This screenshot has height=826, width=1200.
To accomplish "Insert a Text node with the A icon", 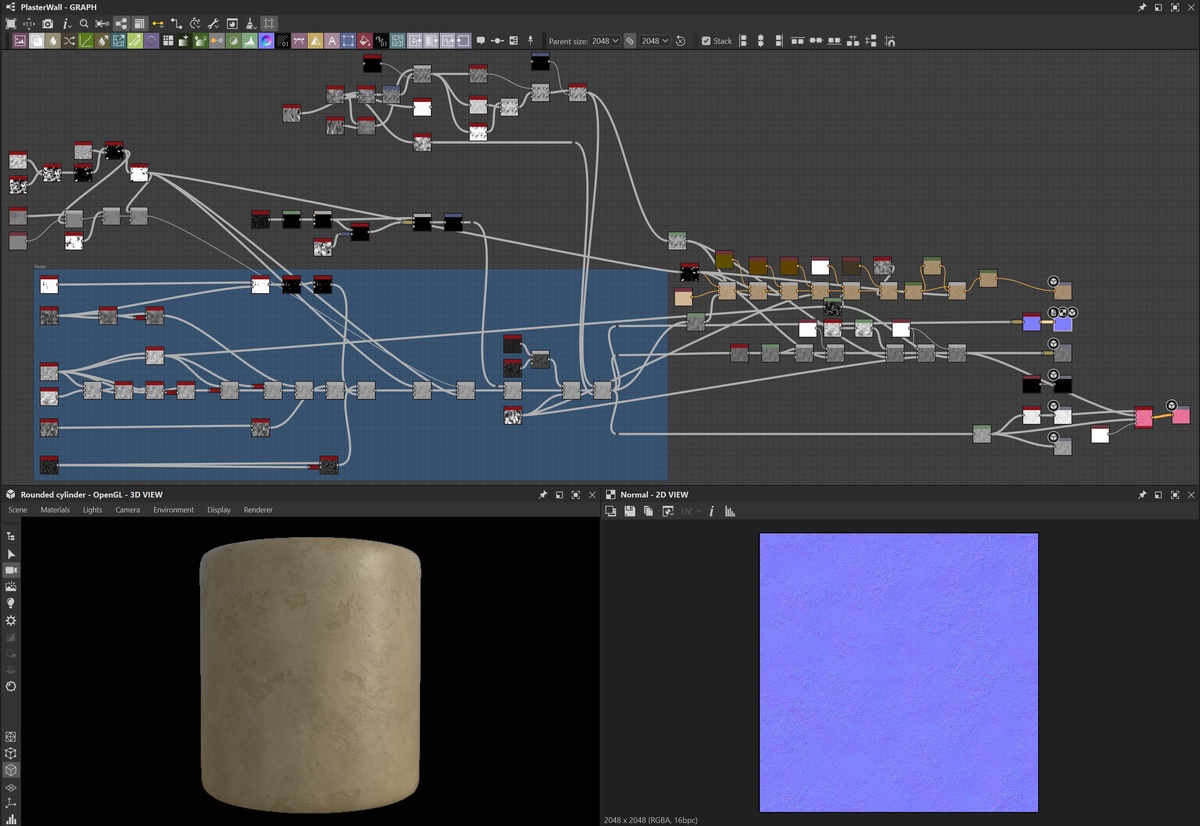I will [331, 41].
